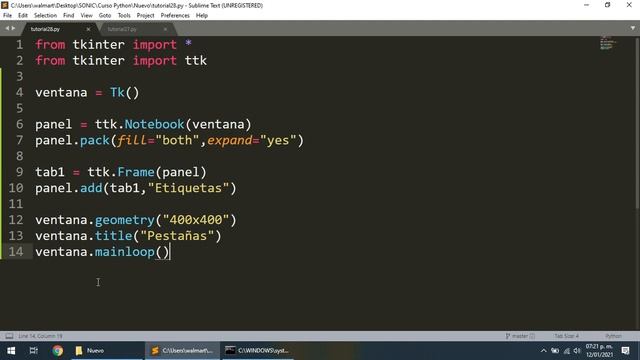The image size is (640, 360).
Task: Click the geometry method name
Action: [124, 220]
